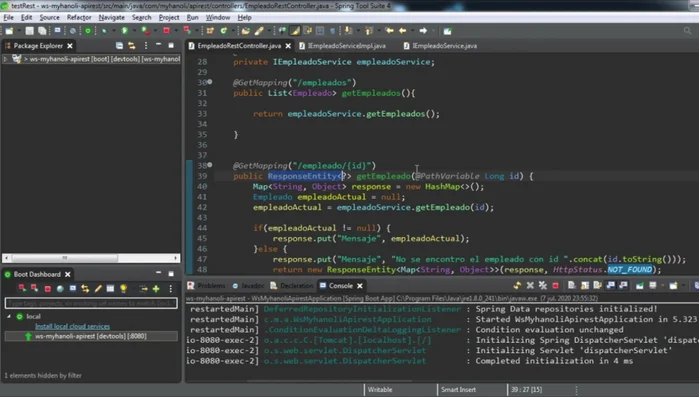
Task: Close the Boot Dashboard tab
Action: pyautogui.click(x=68, y=274)
